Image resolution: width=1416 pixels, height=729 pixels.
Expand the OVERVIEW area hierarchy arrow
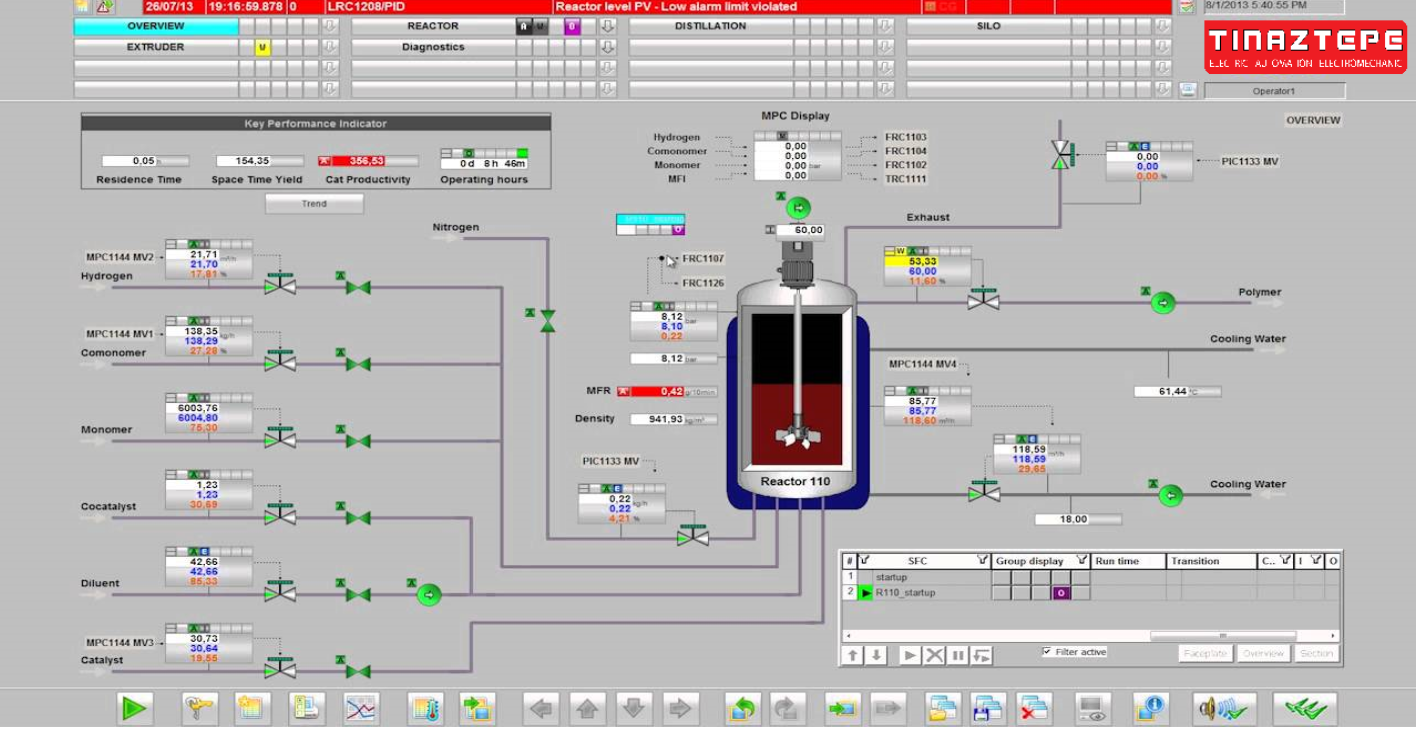[330, 26]
